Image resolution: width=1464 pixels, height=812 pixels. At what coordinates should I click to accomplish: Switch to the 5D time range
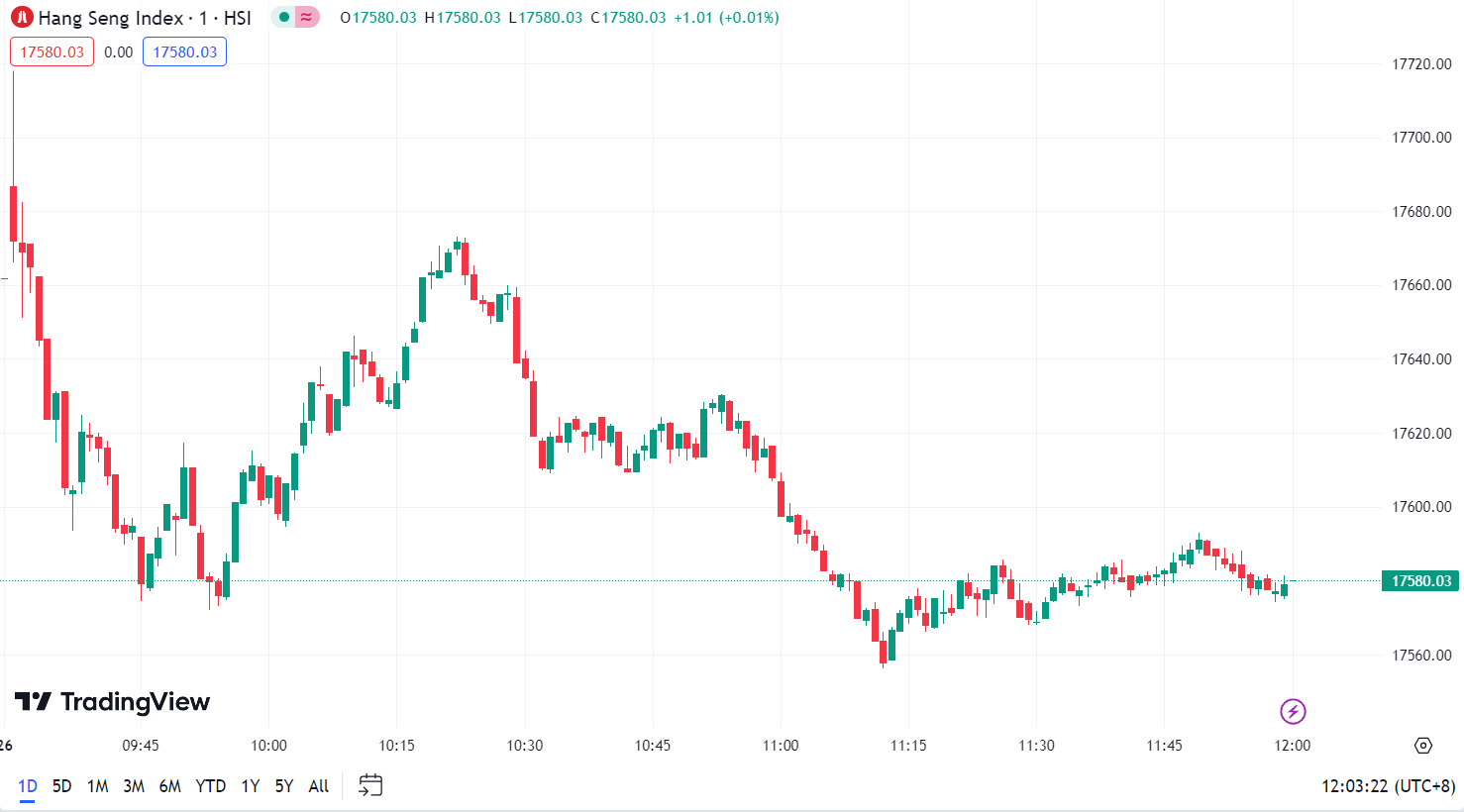point(61,786)
